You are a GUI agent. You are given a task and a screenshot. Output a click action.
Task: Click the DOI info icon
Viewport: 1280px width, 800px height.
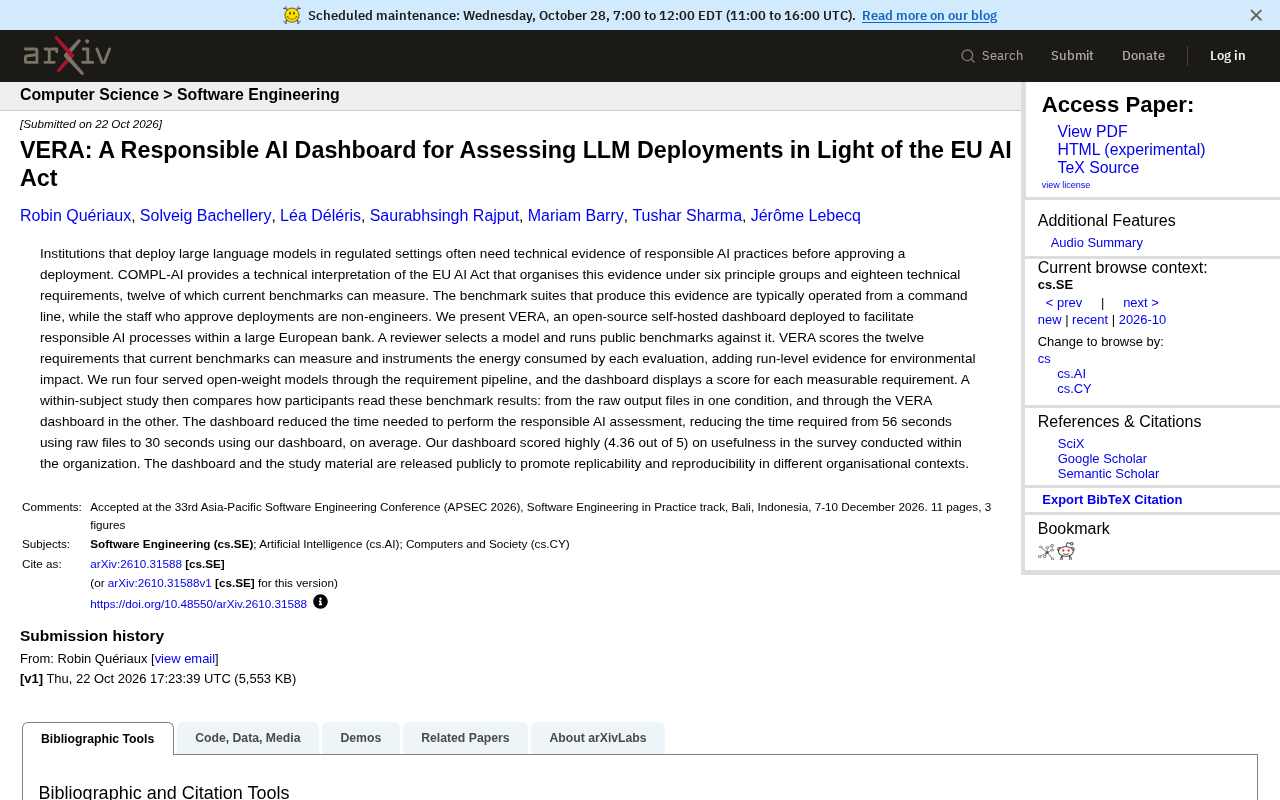pyautogui.click(x=320, y=602)
